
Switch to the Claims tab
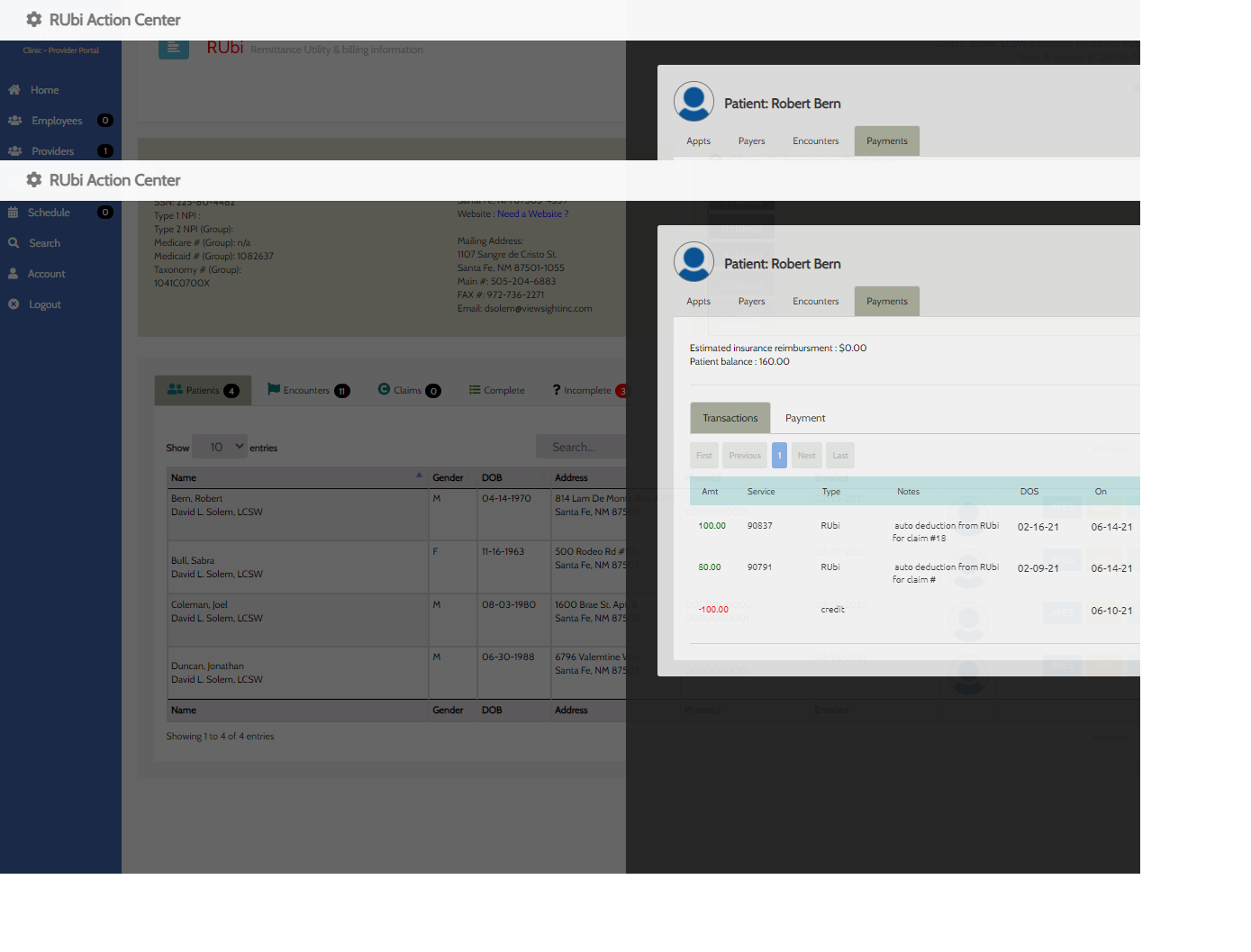(x=408, y=390)
